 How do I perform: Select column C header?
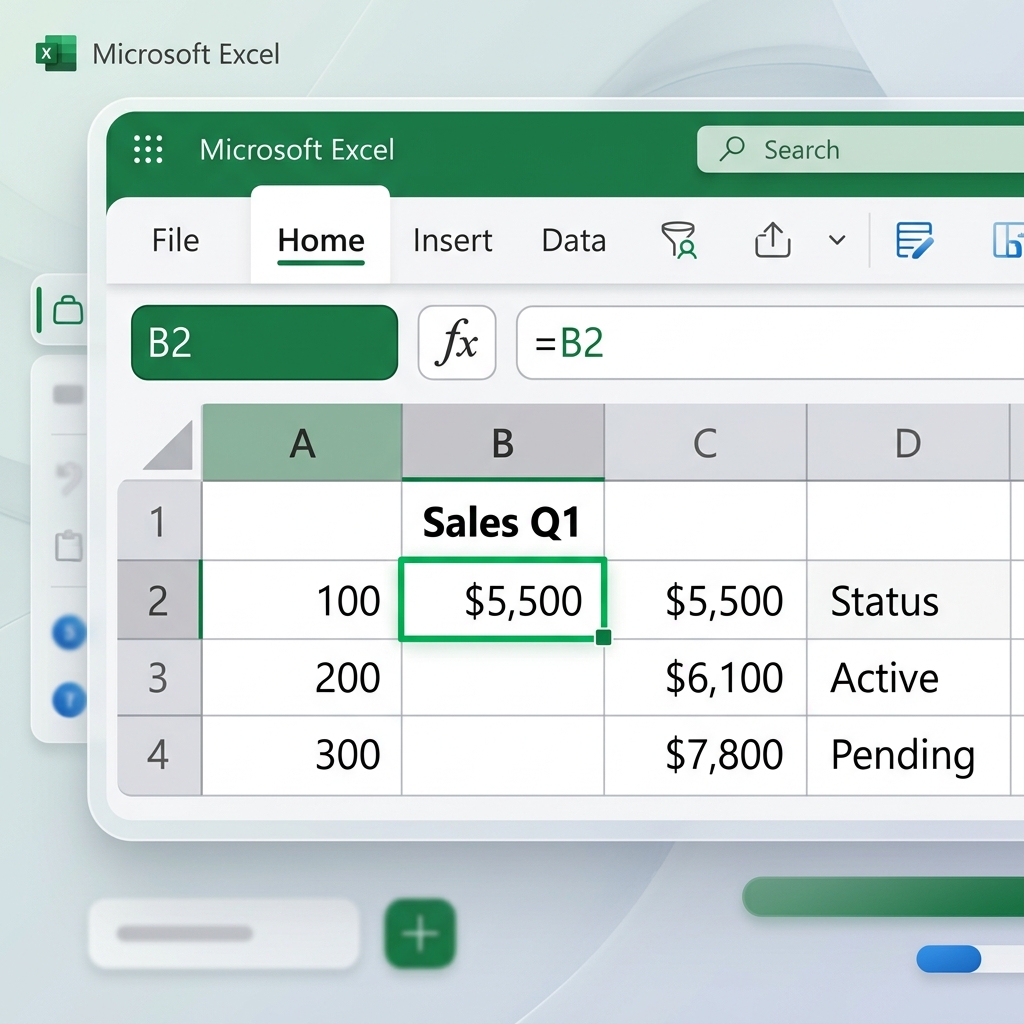[705, 443]
